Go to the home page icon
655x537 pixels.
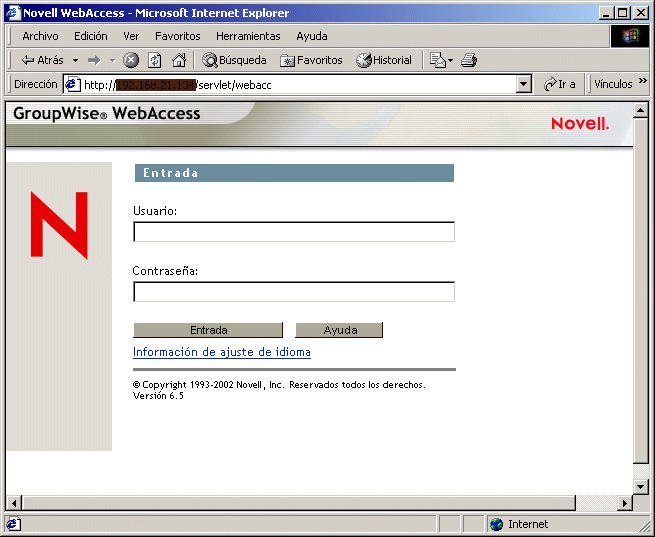point(179,60)
